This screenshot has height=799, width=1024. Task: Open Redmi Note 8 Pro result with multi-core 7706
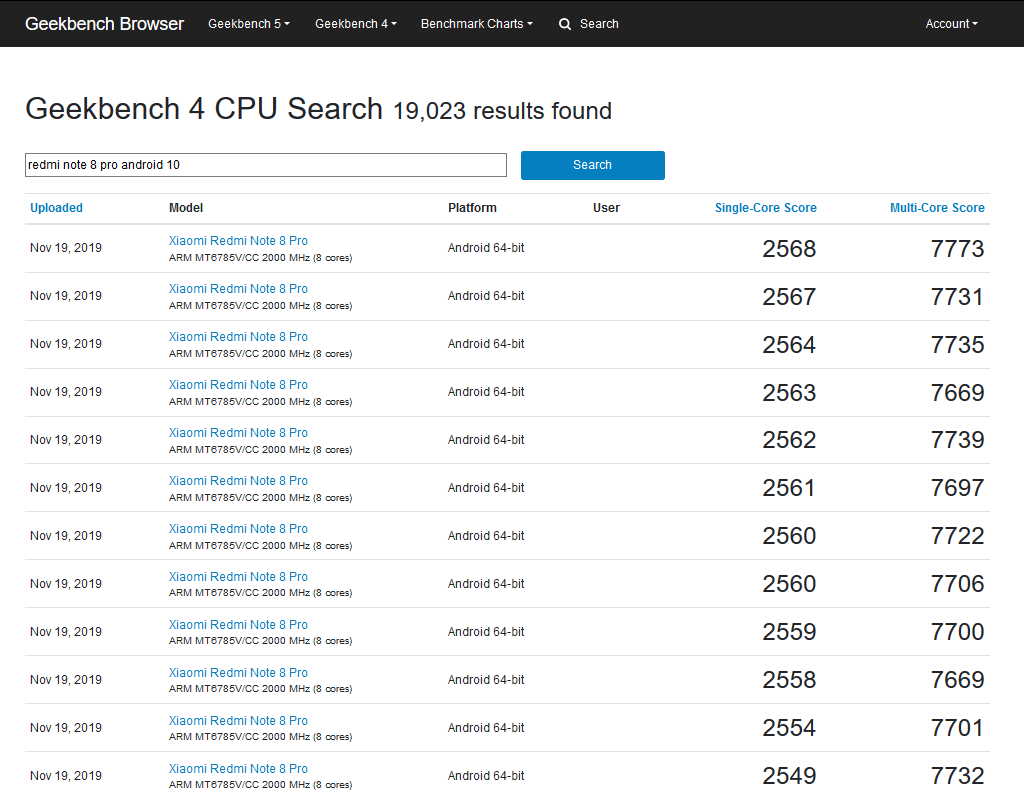(238, 577)
